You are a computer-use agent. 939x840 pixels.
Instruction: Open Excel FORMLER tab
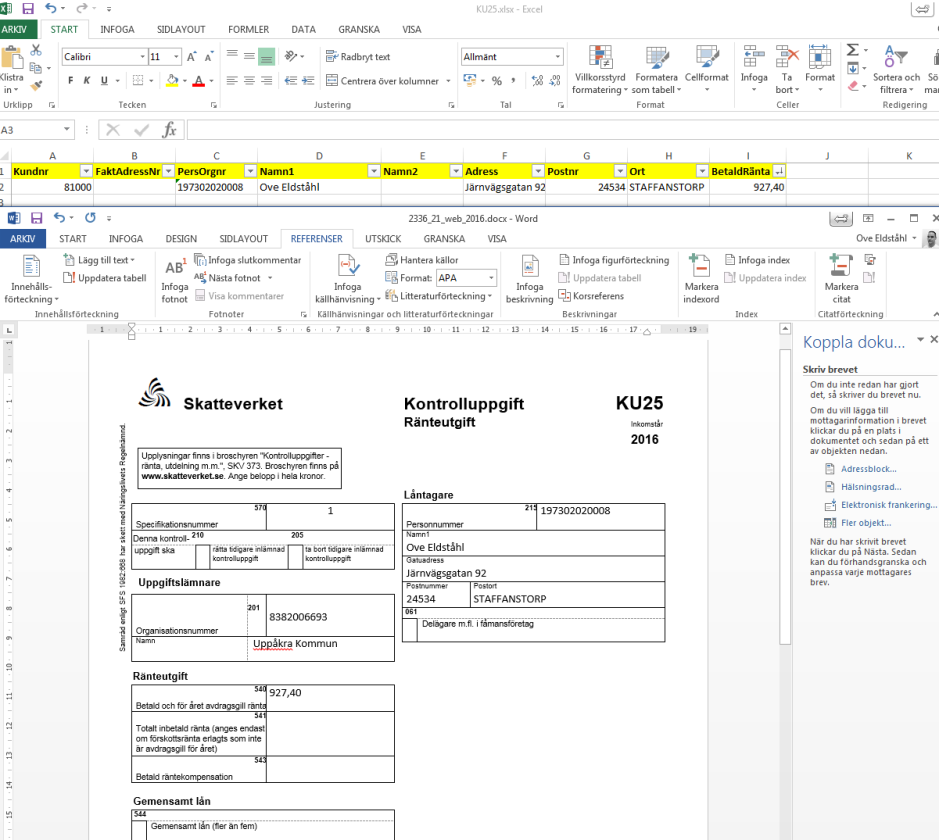(x=248, y=29)
